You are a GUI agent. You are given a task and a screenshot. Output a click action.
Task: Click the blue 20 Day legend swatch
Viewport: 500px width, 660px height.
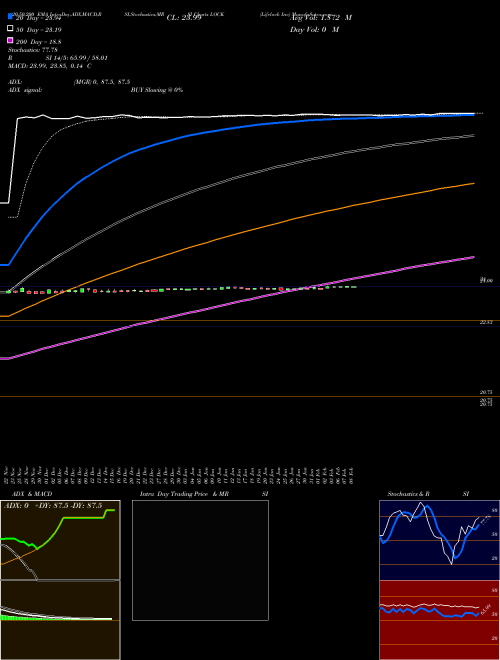11,16
